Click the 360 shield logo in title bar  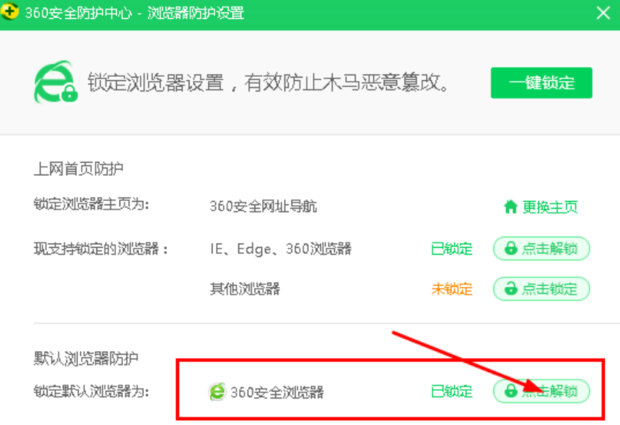[9, 11]
